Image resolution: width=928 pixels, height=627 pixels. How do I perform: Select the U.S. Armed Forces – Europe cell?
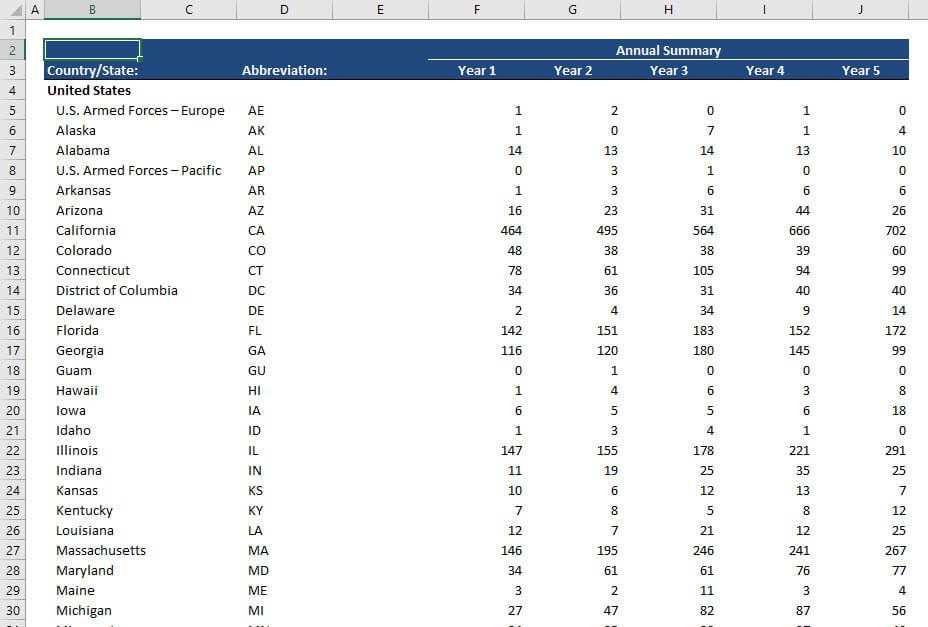point(138,110)
